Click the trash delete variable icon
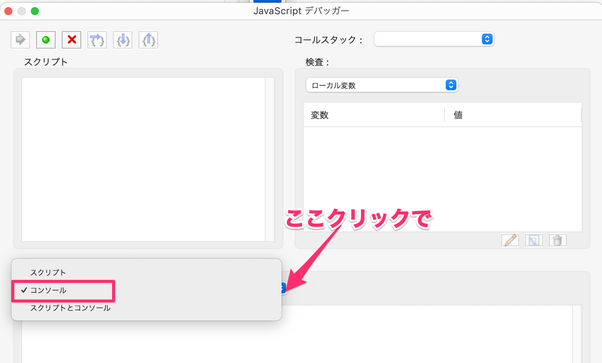This screenshot has height=363, width=602. click(x=557, y=240)
